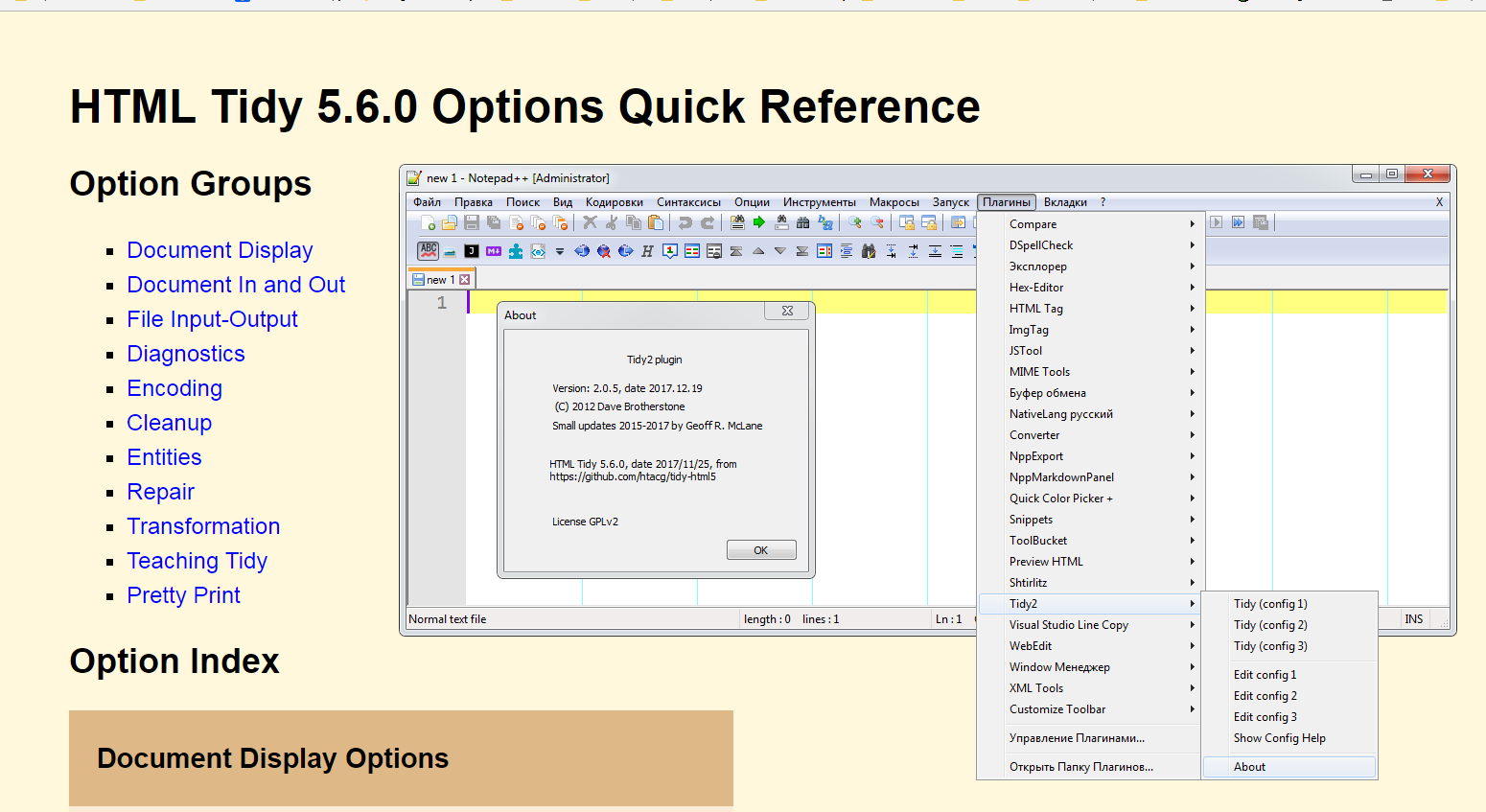The height and width of the screenshot is (812, 1486).
Task: Expand the Converter submenu
Action: coord(1089,435)
